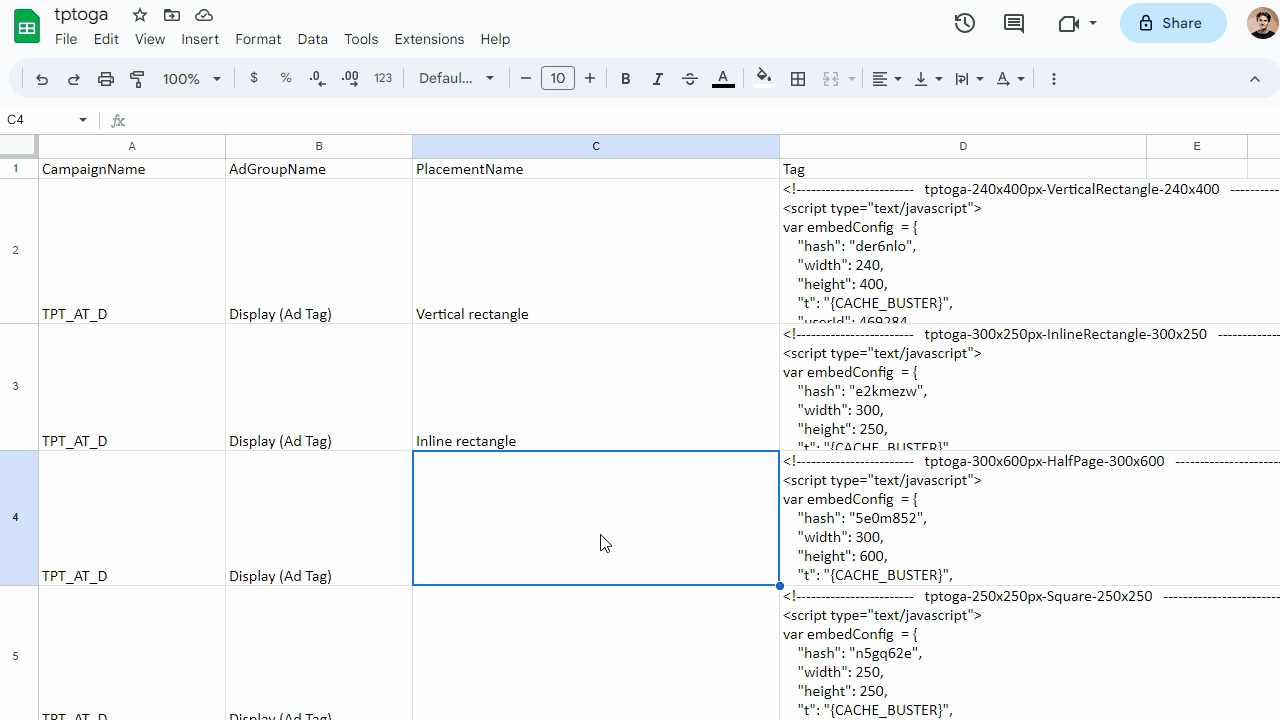
Task: Open the fill color picker
Action: coord(764,79)
